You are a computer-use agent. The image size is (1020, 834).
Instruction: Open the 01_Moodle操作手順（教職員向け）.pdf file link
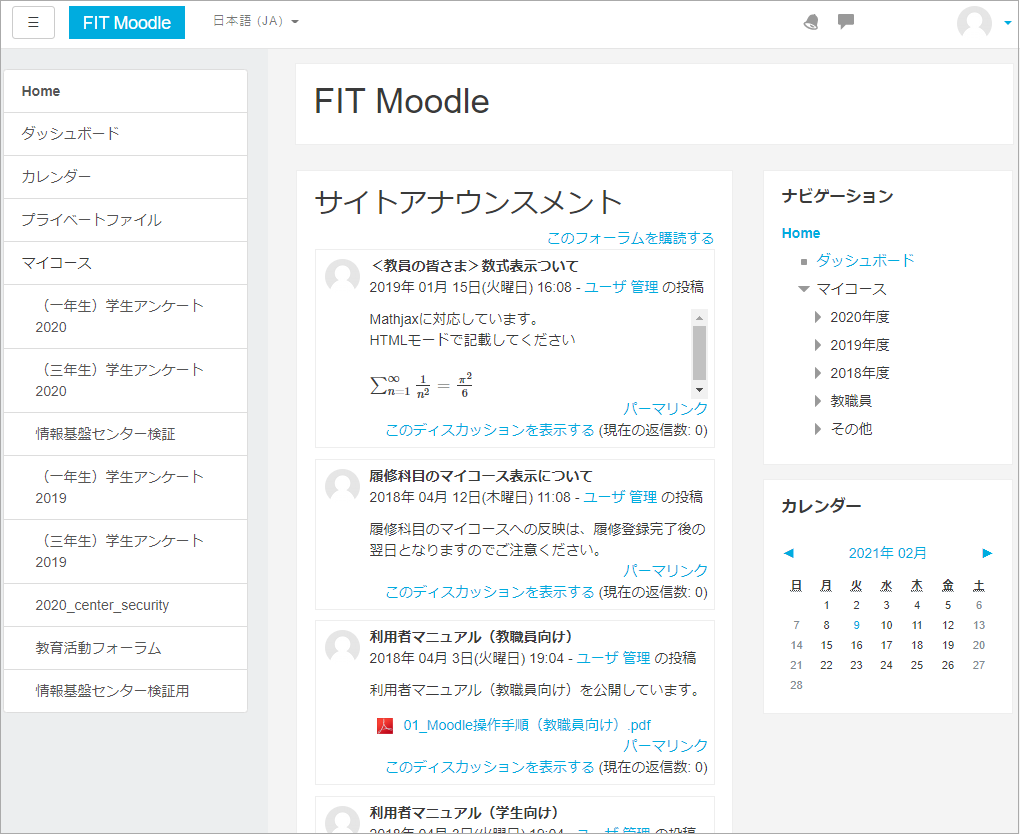tap(527, 725)
